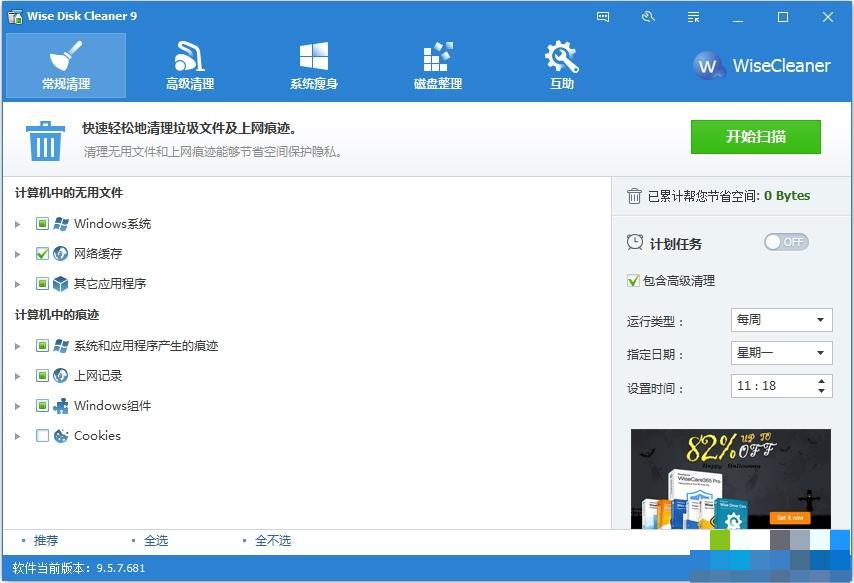Enable the Cookies checkbox
The height and width of the screenshot is (583, 854).
[41, 436]
